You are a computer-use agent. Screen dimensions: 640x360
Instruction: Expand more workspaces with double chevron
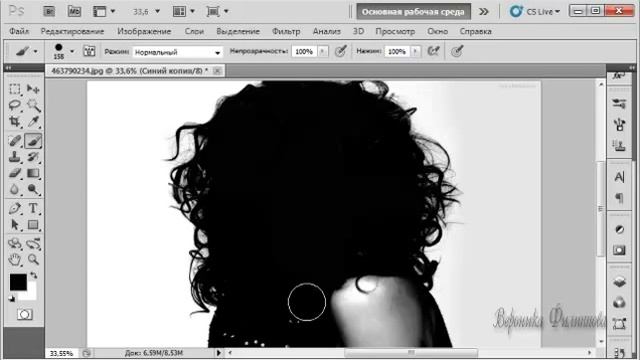click(x=484, y=11)
